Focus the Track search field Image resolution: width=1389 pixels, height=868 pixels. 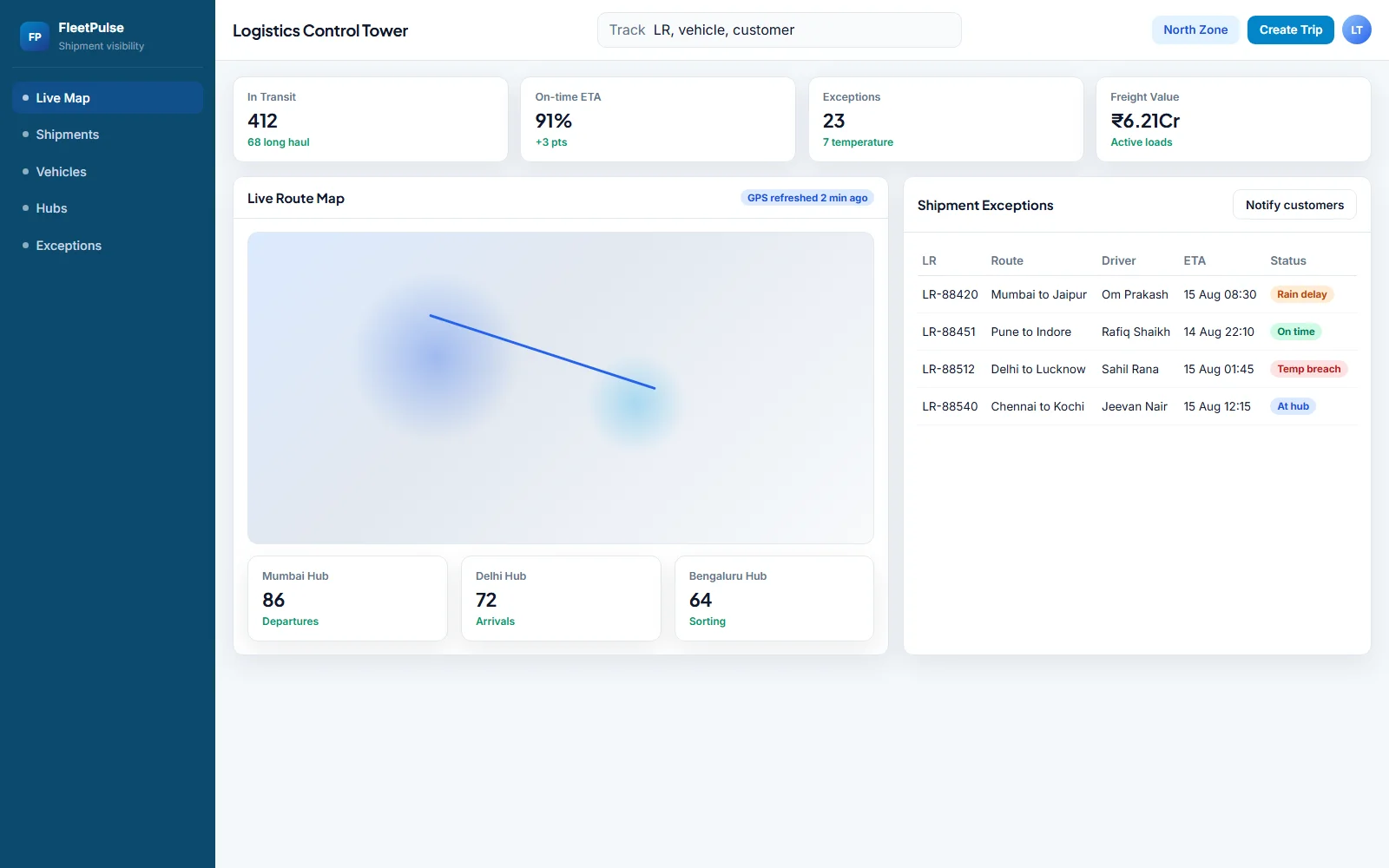[x=779, y=30]
